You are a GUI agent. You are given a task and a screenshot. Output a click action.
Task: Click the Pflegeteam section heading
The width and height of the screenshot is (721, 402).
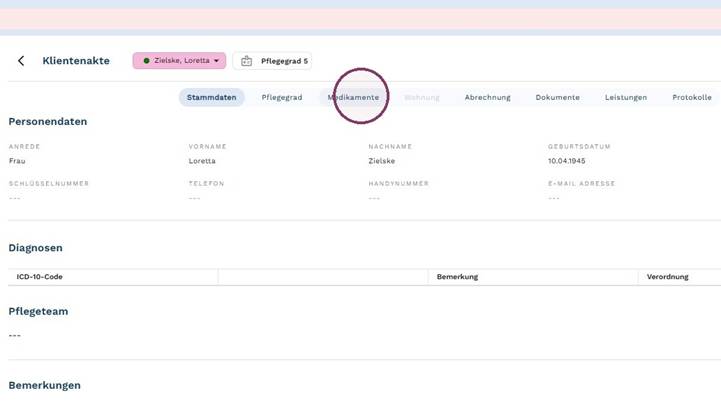38,311
